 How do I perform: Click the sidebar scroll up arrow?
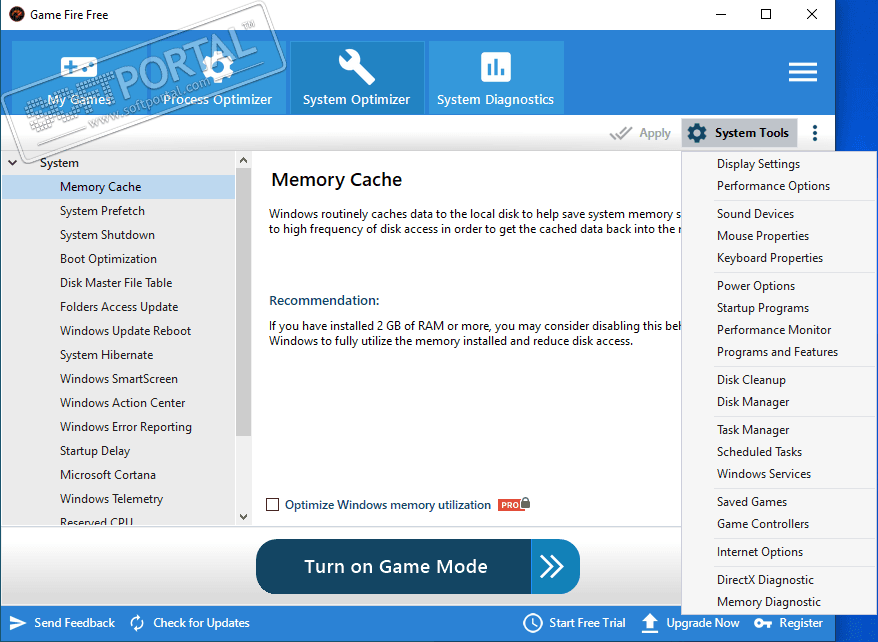243,161
